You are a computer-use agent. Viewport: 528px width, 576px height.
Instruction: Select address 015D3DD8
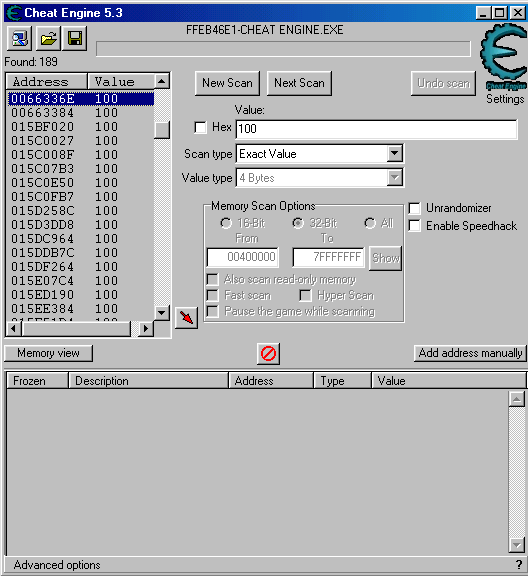coord(80,225)
